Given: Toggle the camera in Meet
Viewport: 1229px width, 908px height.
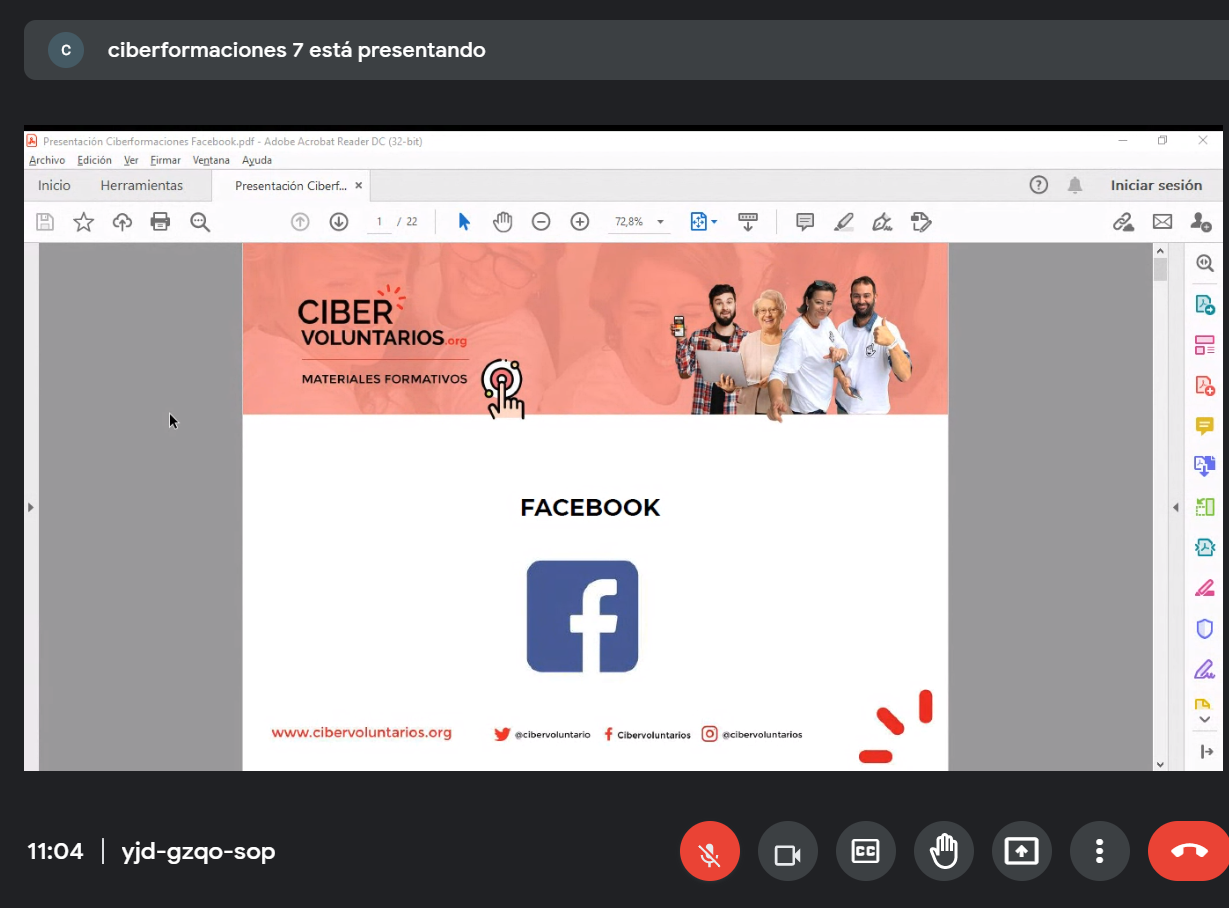Looking at the screenshot, I should 788,853.
